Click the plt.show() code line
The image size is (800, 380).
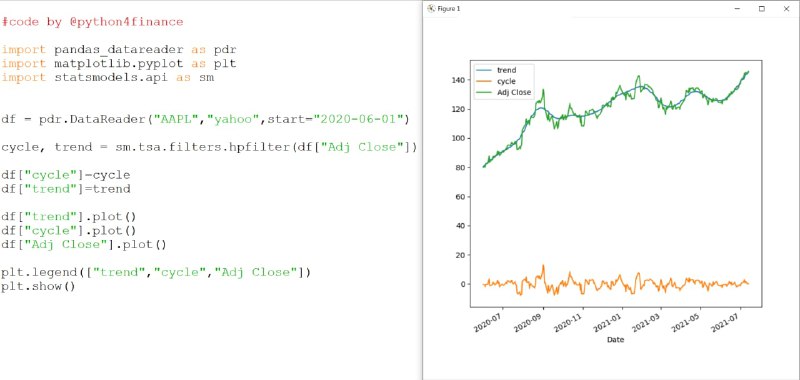(38, 286)
